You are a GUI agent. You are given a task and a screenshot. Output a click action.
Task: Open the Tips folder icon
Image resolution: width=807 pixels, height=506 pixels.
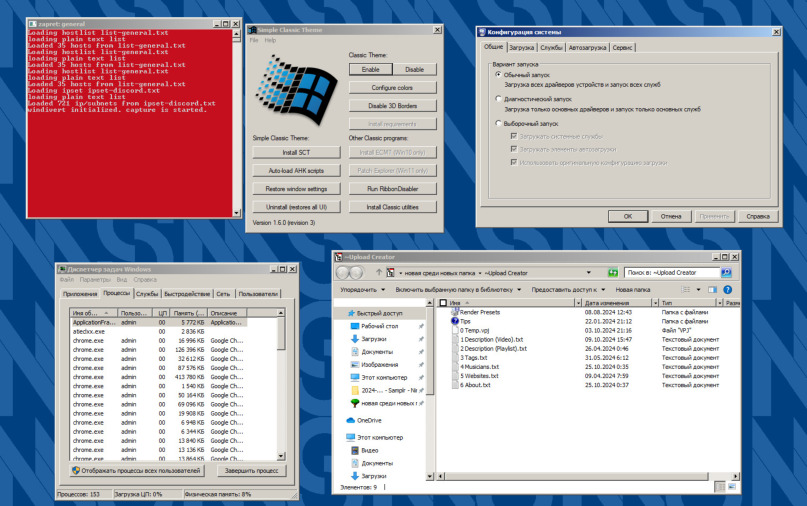click(x=453, y=321)
